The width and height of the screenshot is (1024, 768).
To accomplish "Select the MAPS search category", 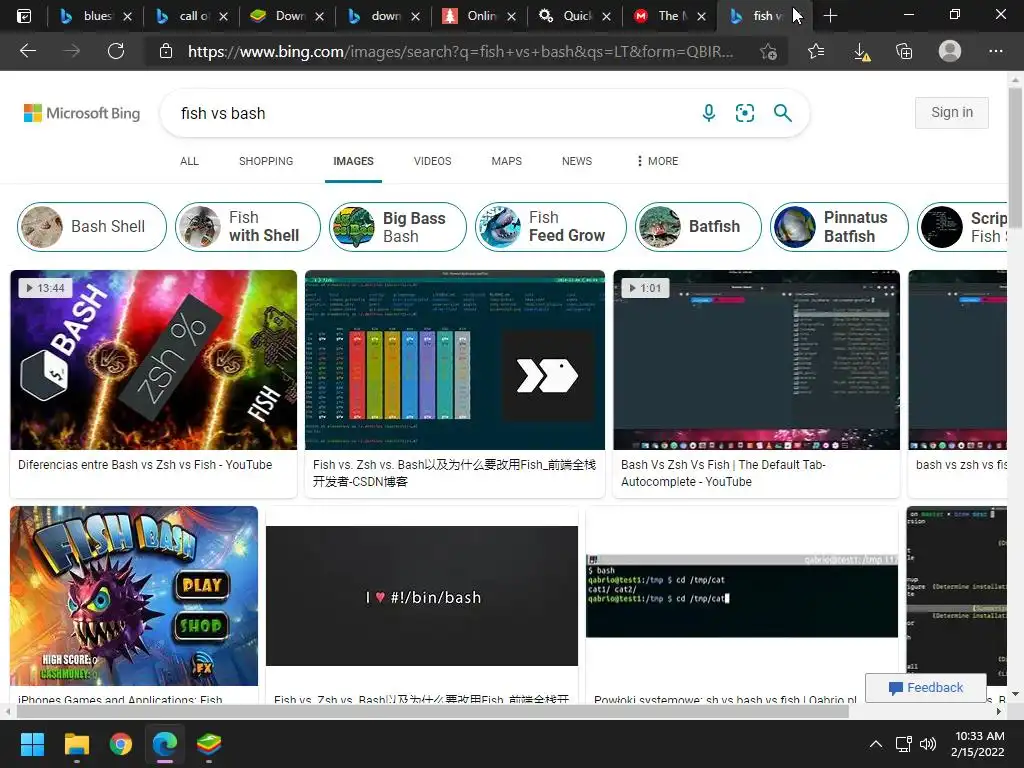I will (507, 161).
